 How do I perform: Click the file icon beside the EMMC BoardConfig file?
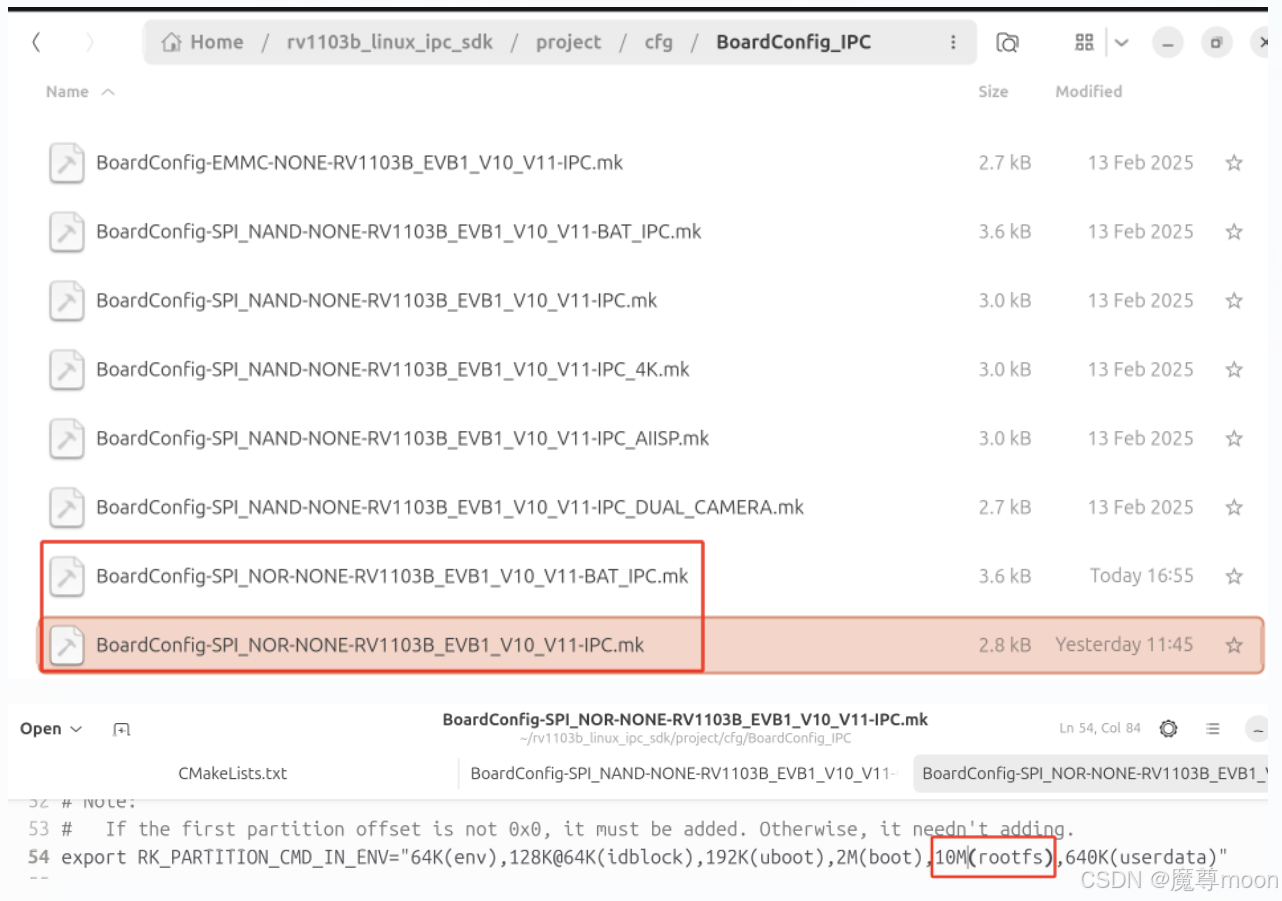[x=66, y=163]
